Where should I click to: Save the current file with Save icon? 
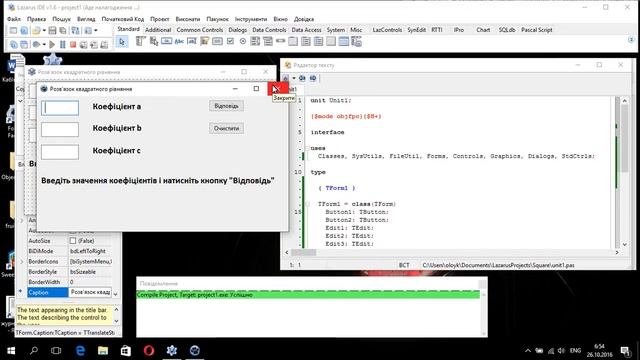(x=52, y=31)
